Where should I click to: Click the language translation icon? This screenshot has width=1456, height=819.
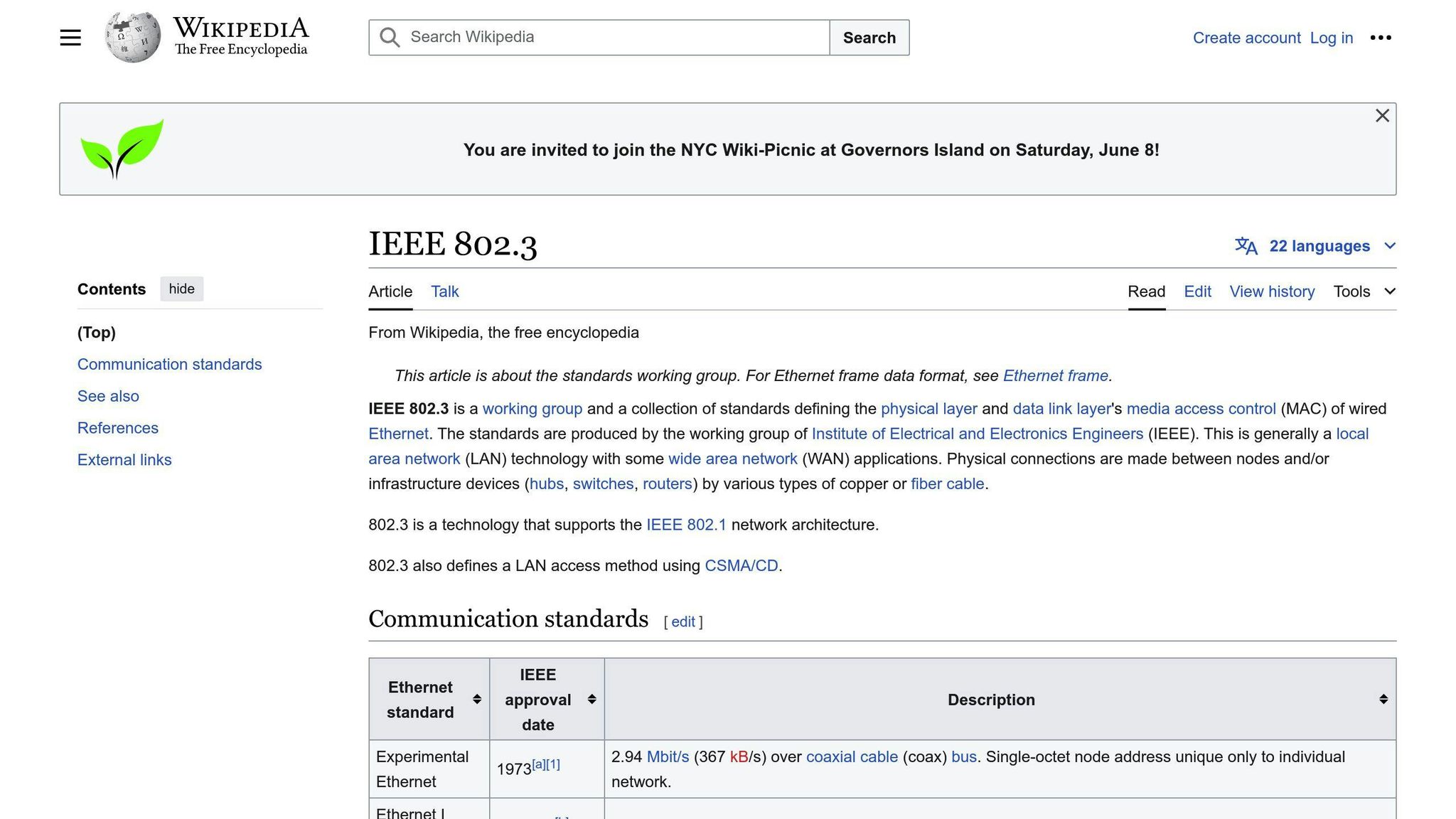coord(1246,246)
